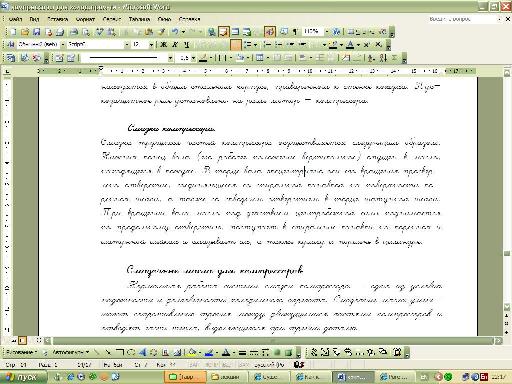Click the Save icon in the toolbar
Viewport: 512px width, 384px height.
pyautogui.click(x=37, y=32)
